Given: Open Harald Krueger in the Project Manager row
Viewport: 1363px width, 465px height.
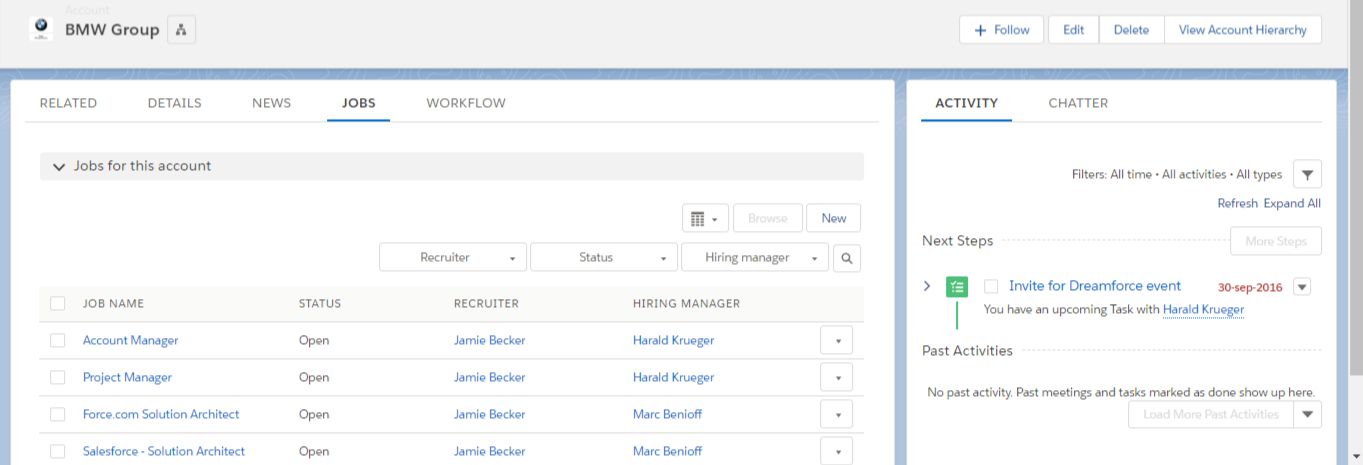Looking at the screenshot, I should 674,377.
